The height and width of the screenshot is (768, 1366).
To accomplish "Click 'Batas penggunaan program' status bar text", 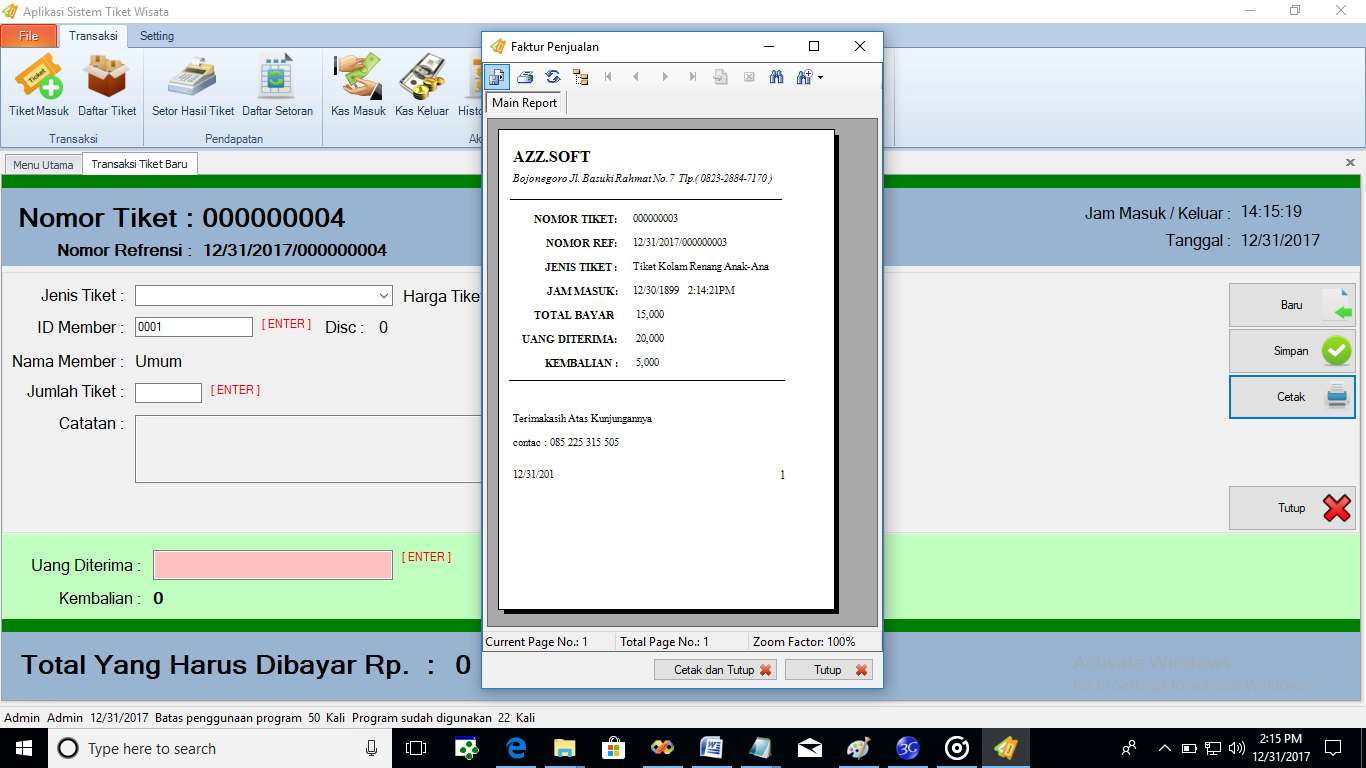I will tap(228, 718).
